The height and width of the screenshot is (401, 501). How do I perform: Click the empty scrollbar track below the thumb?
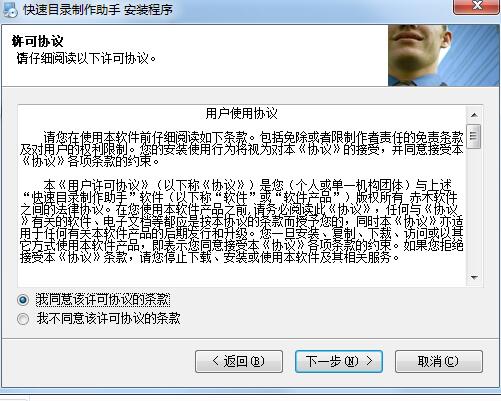tap(474, 209)
